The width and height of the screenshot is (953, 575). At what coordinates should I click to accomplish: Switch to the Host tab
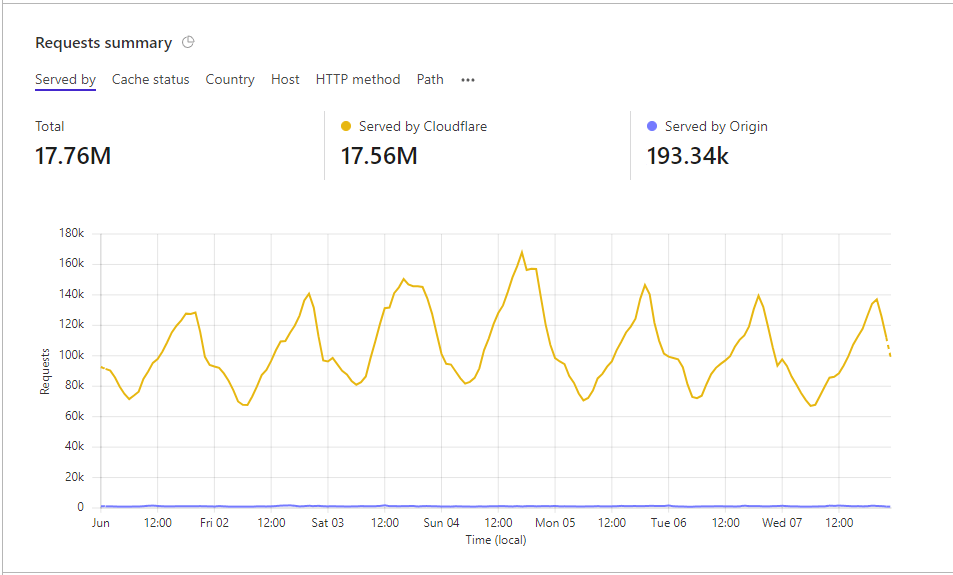[285, 80]
